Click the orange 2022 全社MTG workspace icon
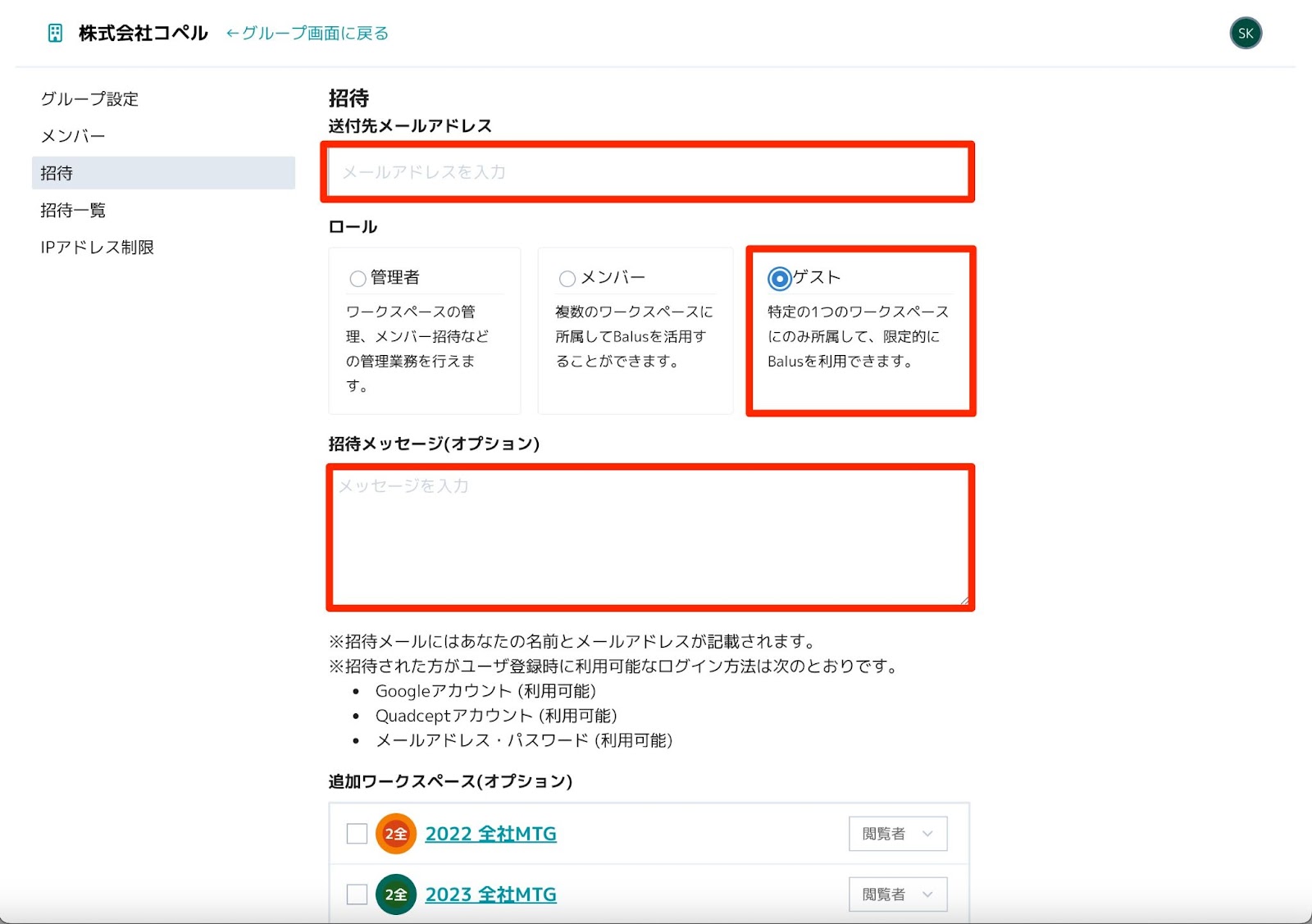The height and width of the screenshot is (924, 1312). [396, 834]
